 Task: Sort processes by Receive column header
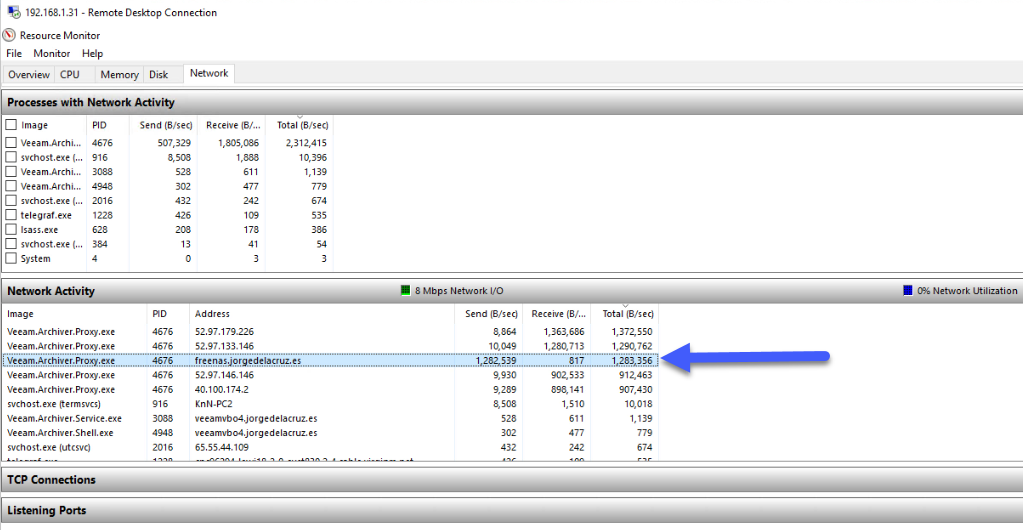point(232,125)
